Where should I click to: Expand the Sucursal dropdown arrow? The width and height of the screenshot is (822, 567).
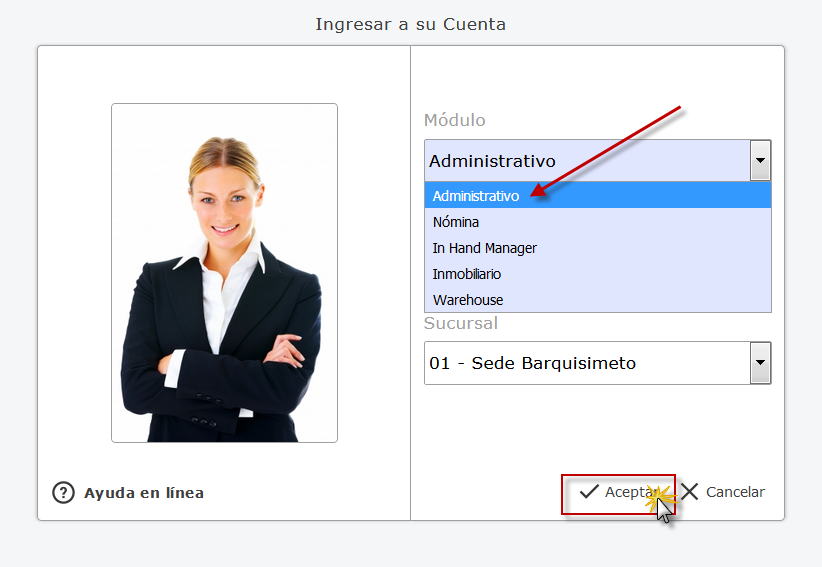tap(760, 363)
